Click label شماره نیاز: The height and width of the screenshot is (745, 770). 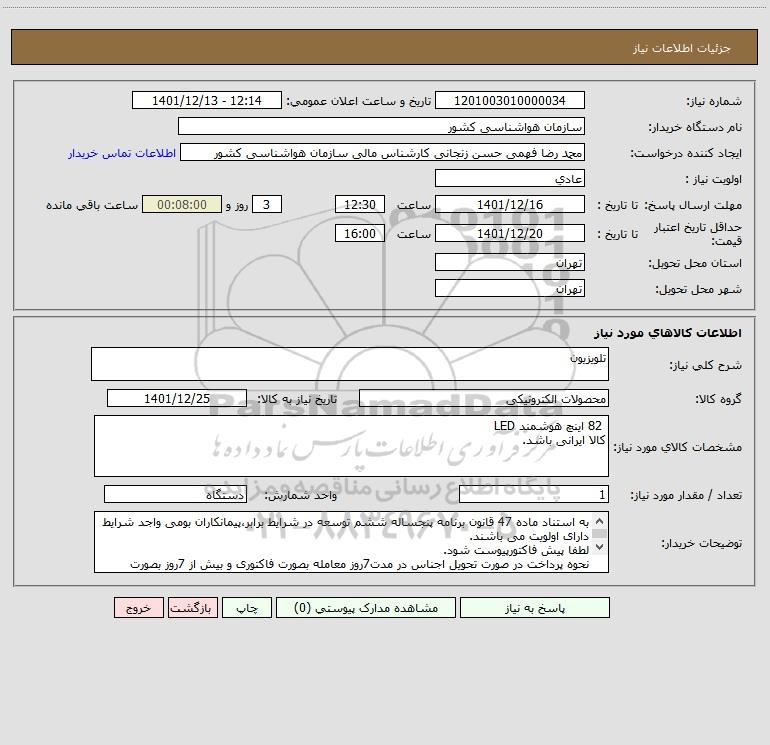click(714, 102)
